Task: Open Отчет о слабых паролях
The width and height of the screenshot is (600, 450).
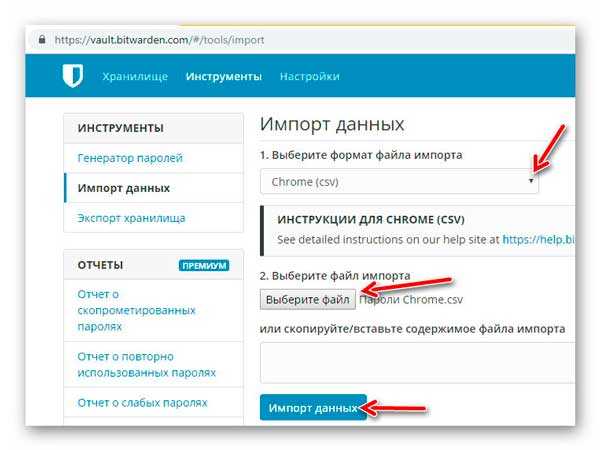Action: [x=142, y=403]
